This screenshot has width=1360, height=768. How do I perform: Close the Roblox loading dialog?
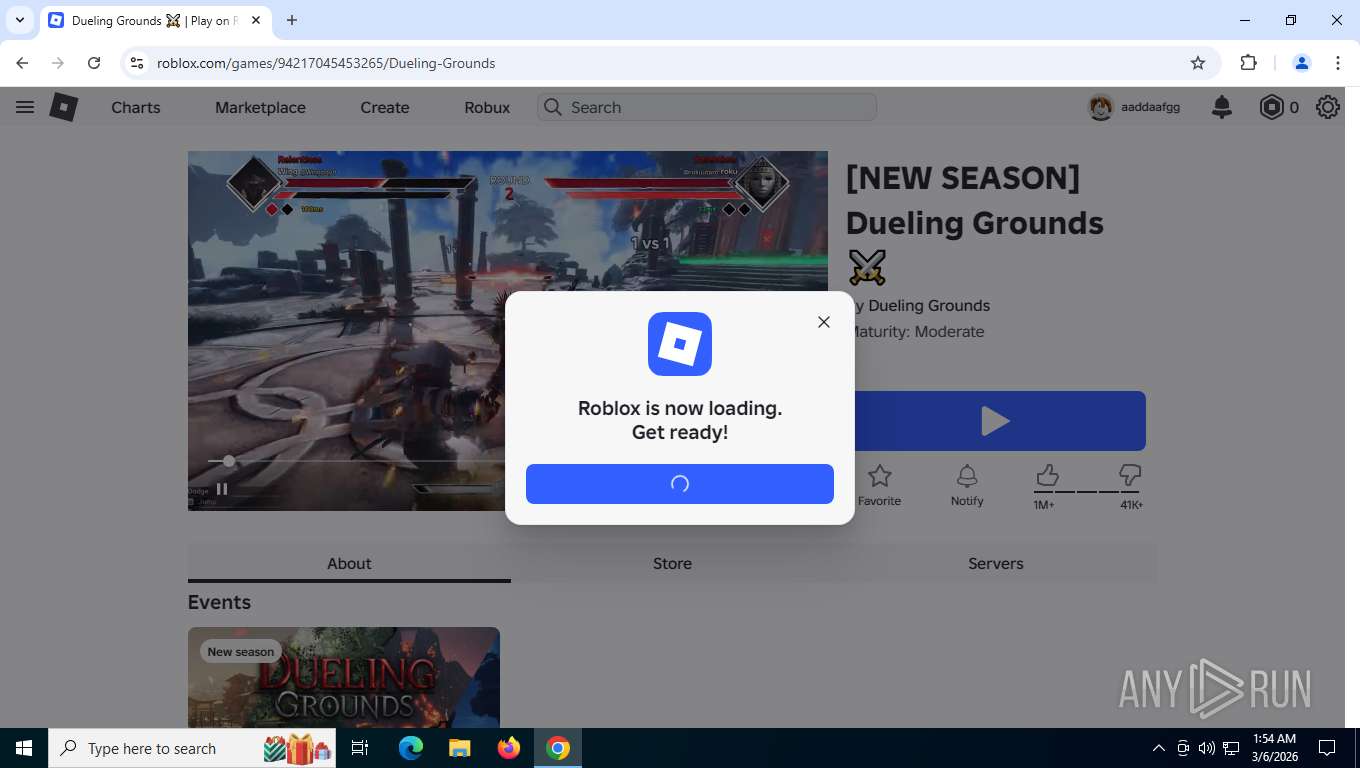click(x=824, y=322)
